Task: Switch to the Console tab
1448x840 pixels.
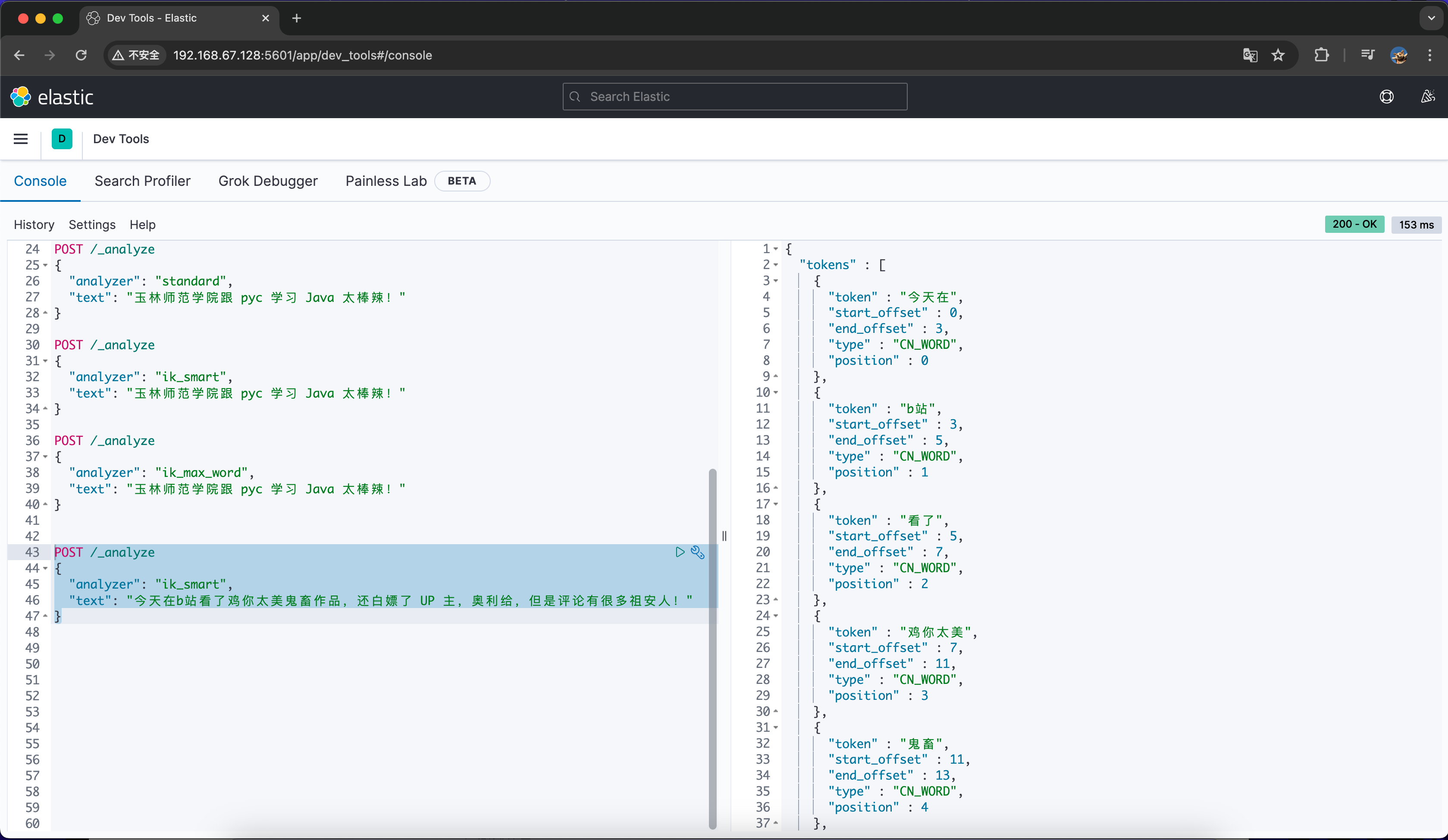Action: 40,181
